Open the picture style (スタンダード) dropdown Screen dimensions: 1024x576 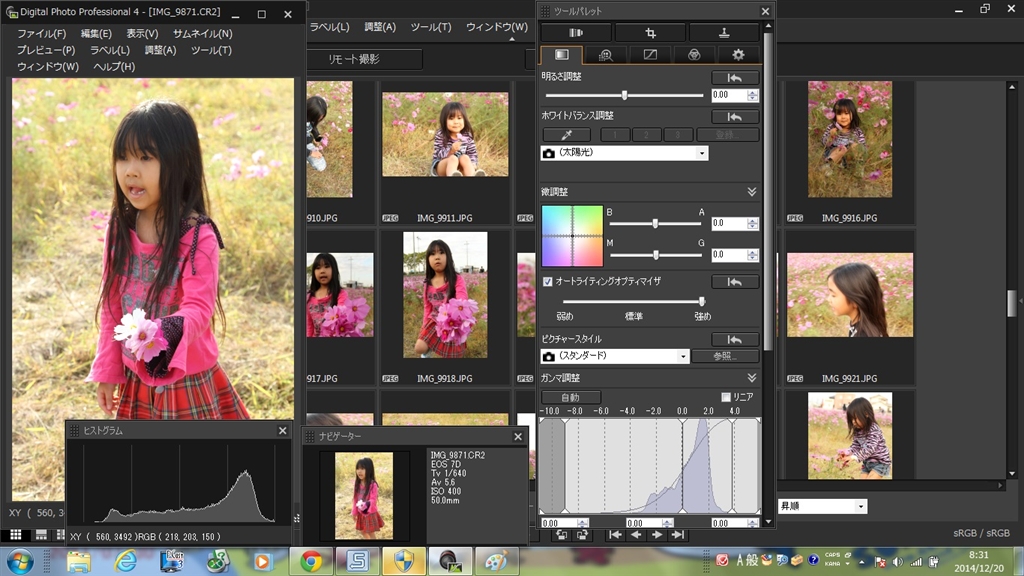tap(684, 356)
